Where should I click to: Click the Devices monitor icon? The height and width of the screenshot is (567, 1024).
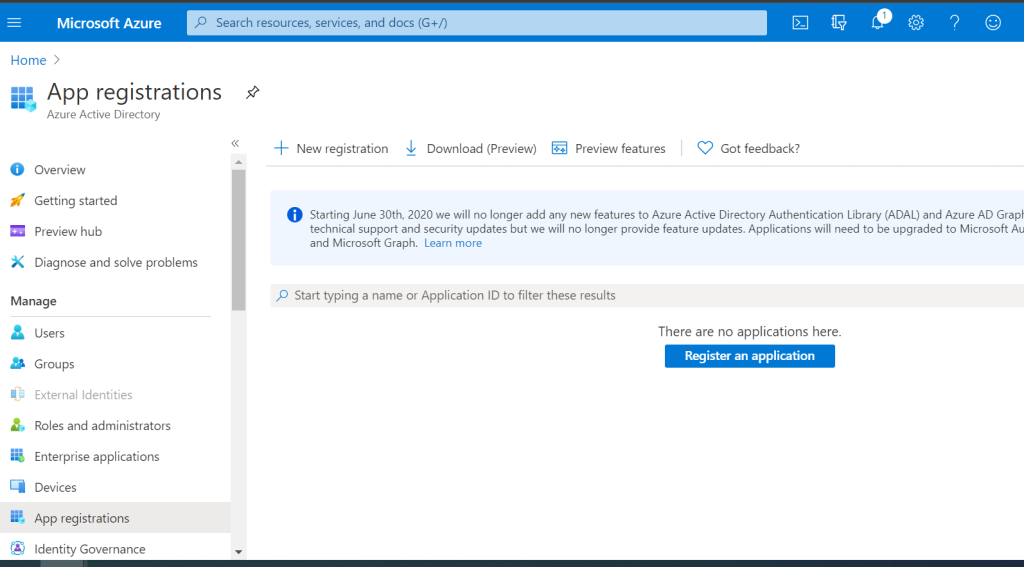pos(18,487)
